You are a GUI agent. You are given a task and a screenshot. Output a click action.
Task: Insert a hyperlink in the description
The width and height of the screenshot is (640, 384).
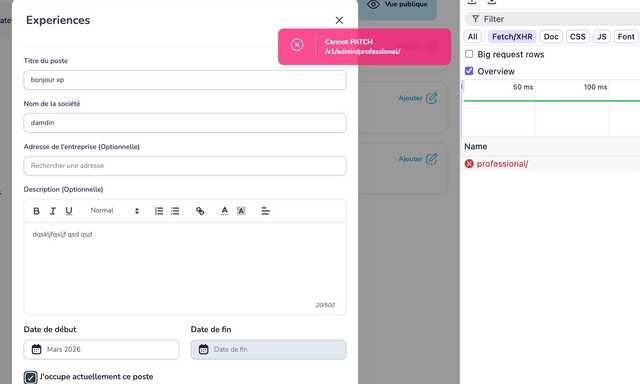[x=200, y=211]
